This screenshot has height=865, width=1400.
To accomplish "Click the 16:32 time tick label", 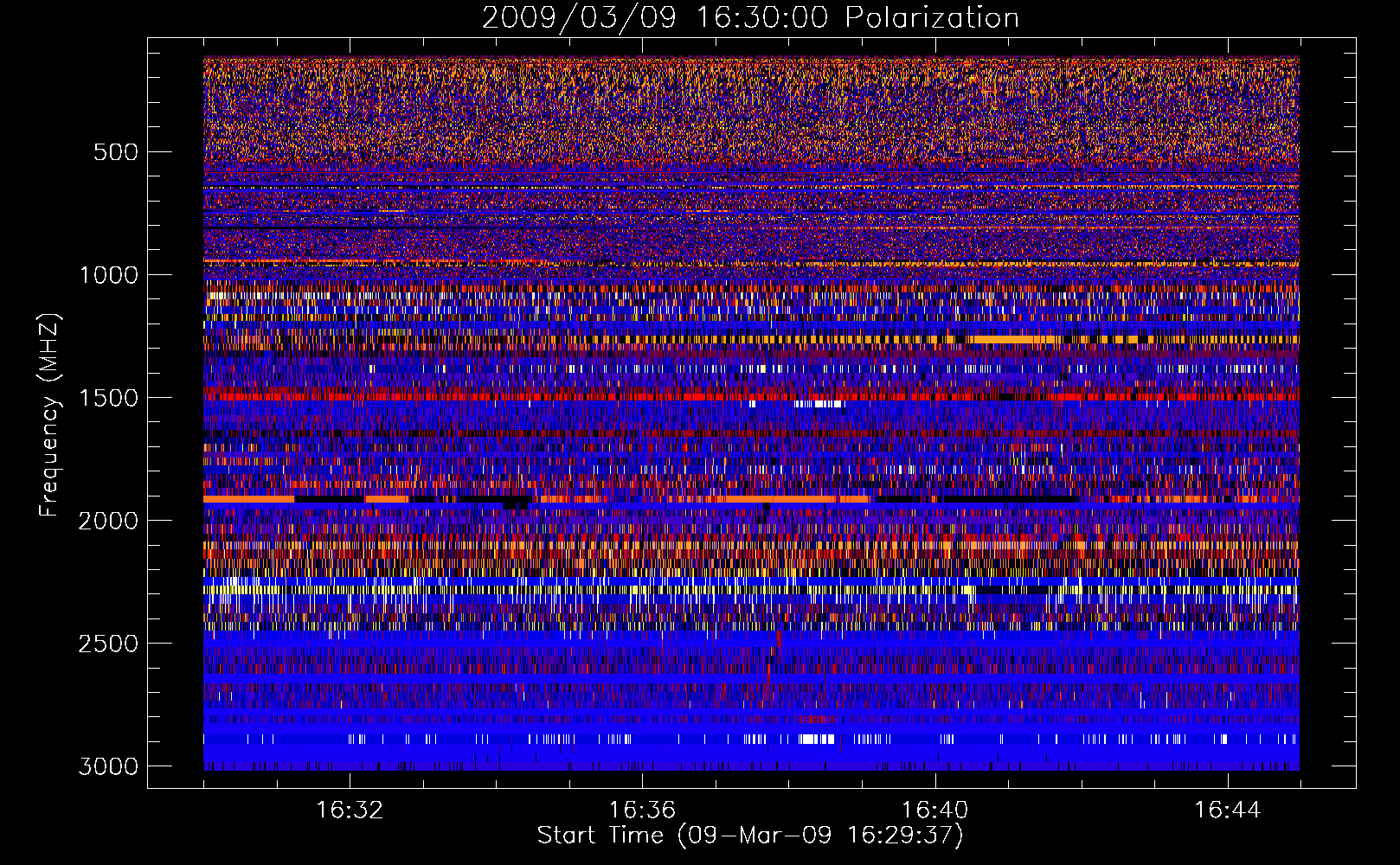I will [x=350, y=811].
